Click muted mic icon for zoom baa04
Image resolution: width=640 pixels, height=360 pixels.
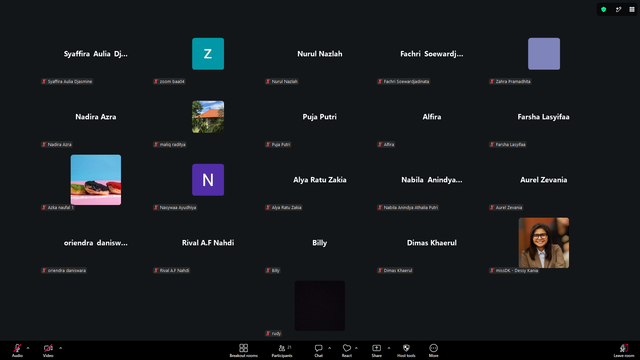(x=156, y=82)
